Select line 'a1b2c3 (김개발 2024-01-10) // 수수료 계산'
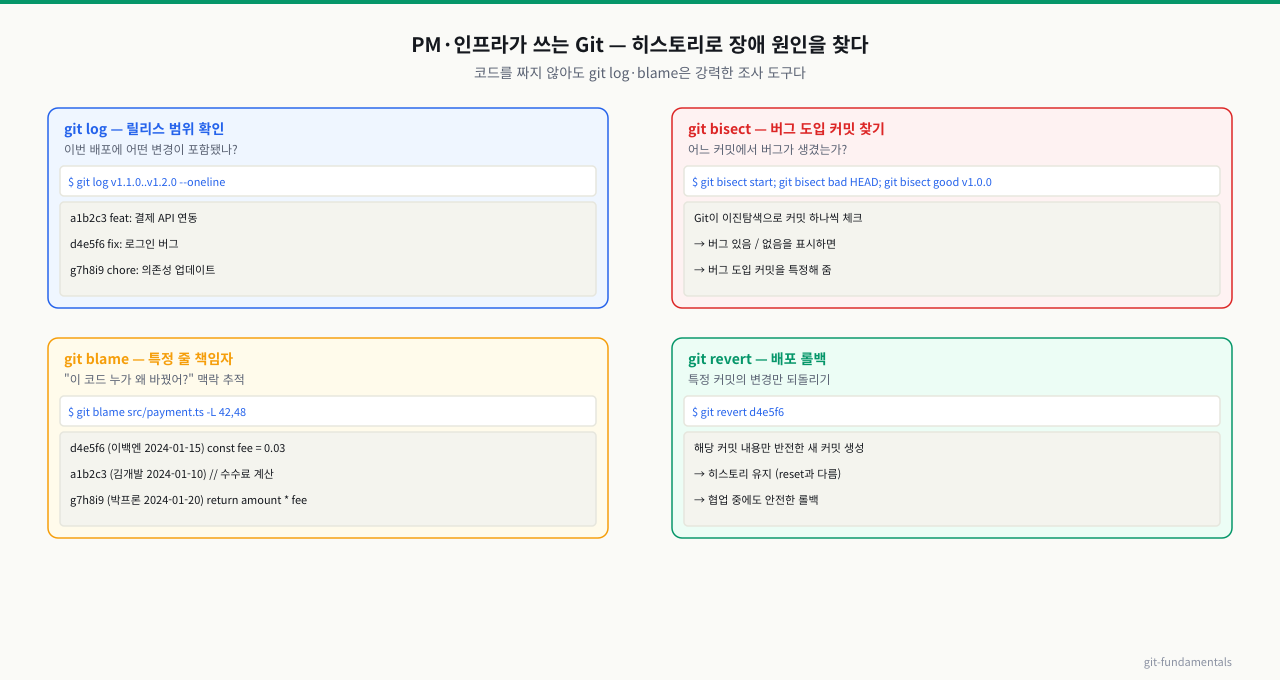 172,474
